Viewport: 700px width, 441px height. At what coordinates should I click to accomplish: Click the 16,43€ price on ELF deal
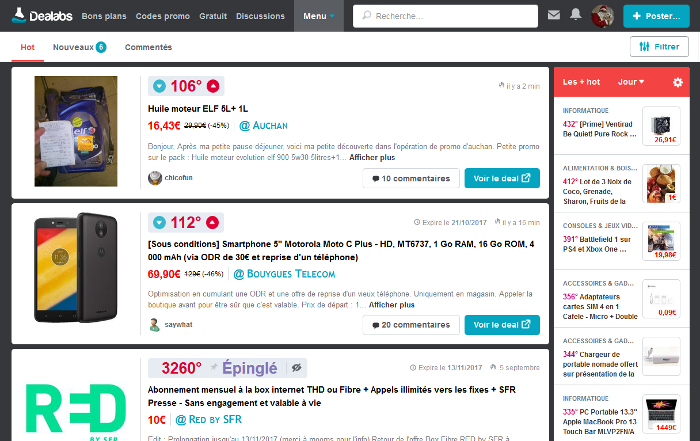pyautogui.click(x=164, y=126)
